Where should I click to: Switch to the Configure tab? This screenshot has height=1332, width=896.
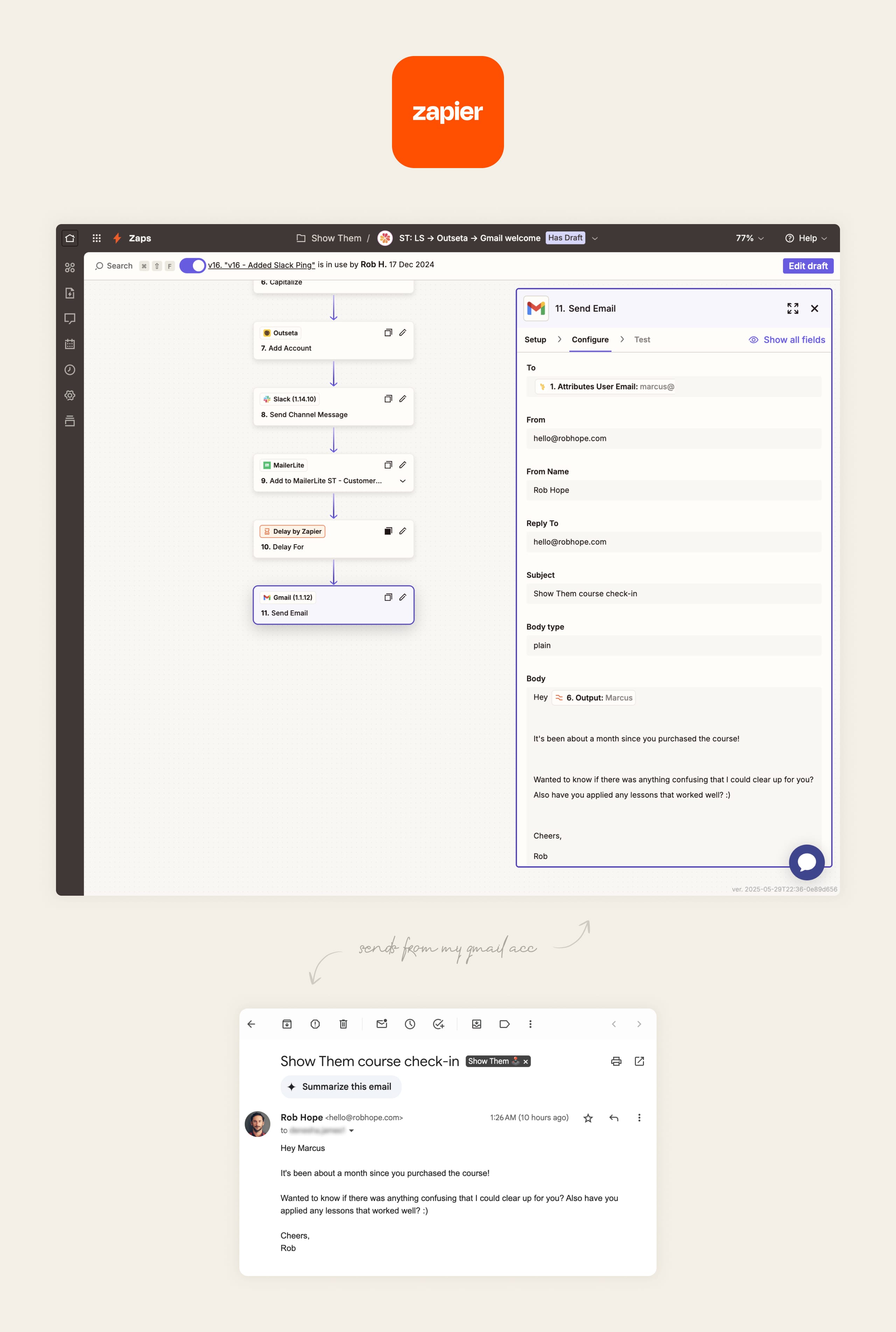[x=590, y=340]
